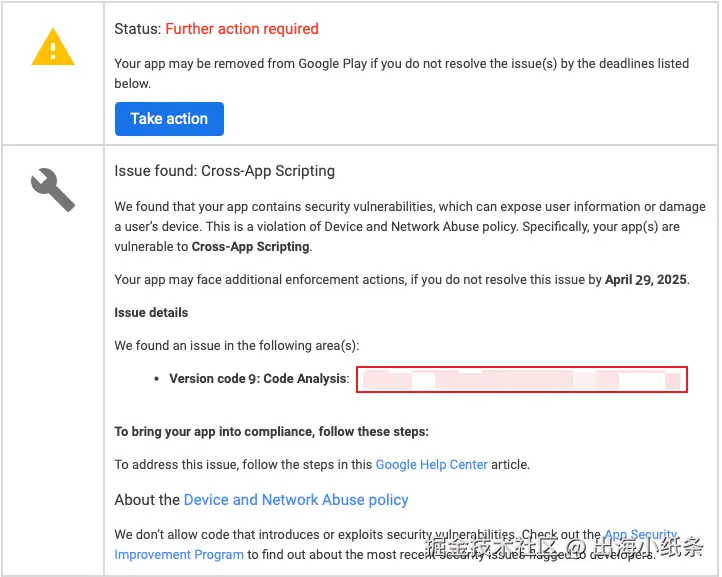Click the 'Issue found: Cross-App Scripting' heading
This screenshot has width=722, height=577.
coord(224,171)
